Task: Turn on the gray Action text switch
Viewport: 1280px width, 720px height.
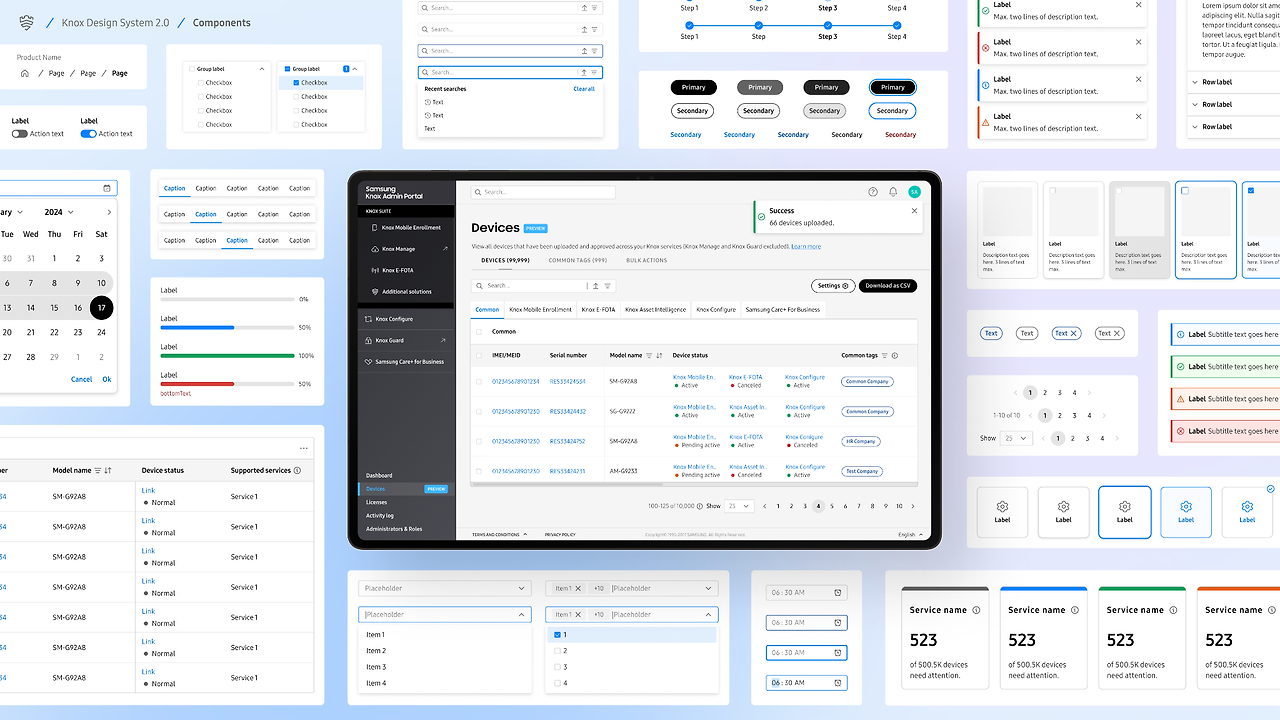Action: tap(19, 133)
